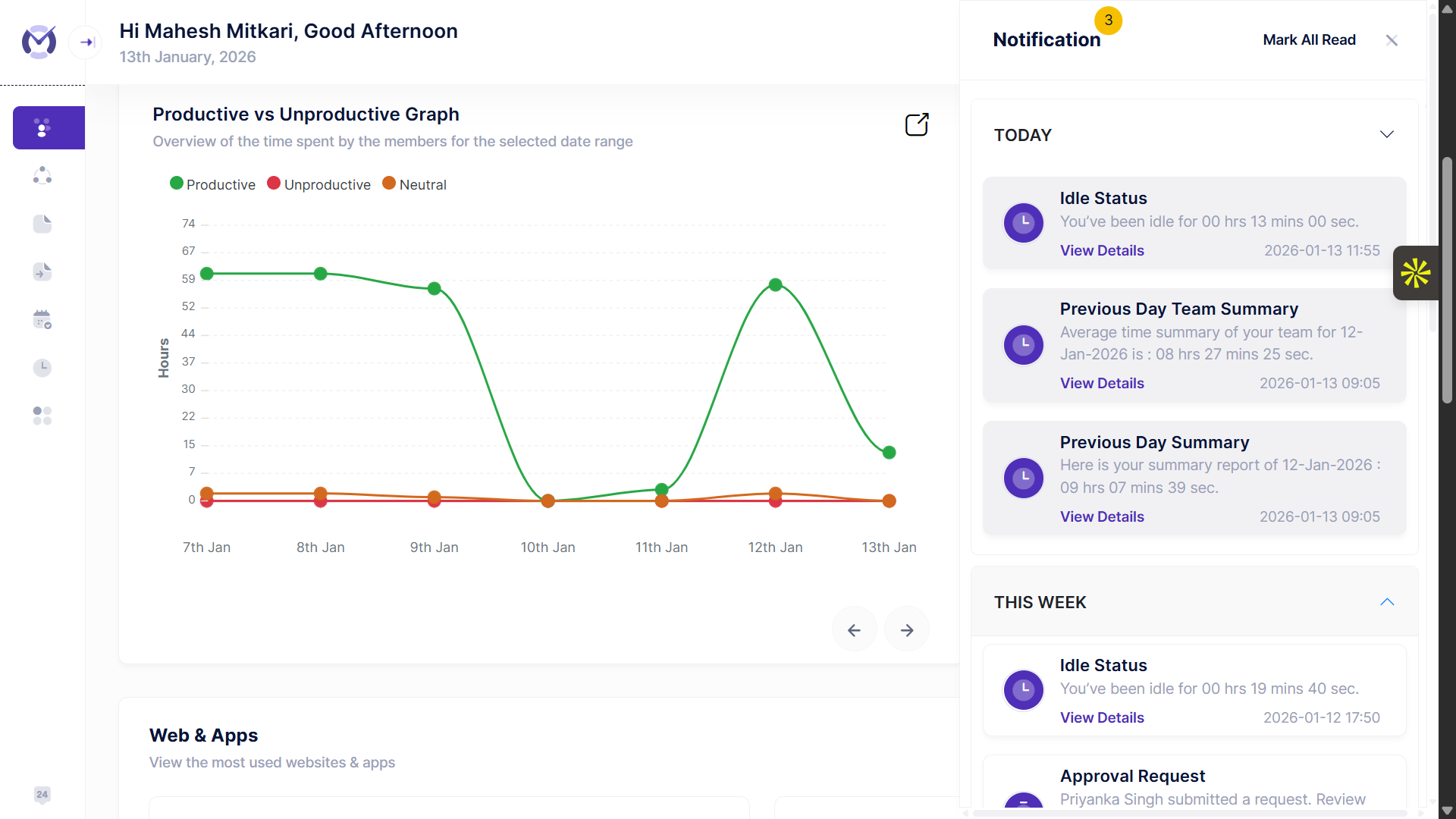
Task: Go to next graph with right arrow
Action: pyautogui.click(x=907, y=630)
